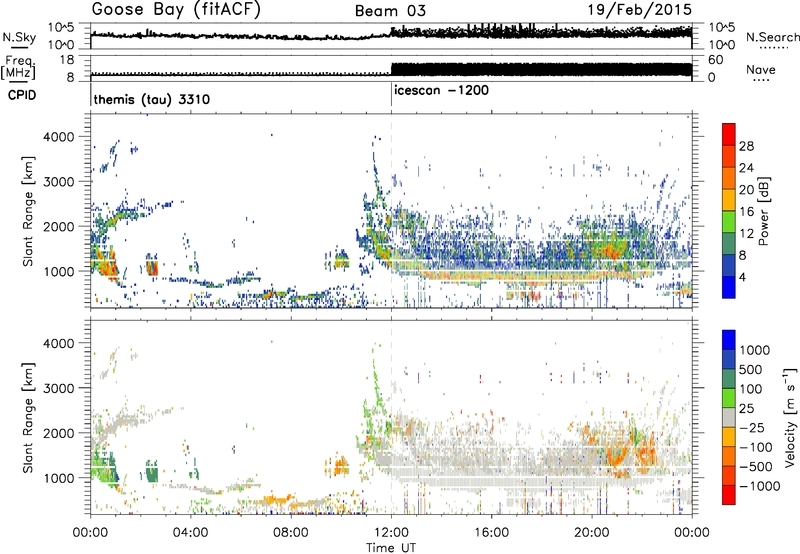Click the dotted line sample under Nave
This screenshot has height=554, width=800.
click(762, 80)
